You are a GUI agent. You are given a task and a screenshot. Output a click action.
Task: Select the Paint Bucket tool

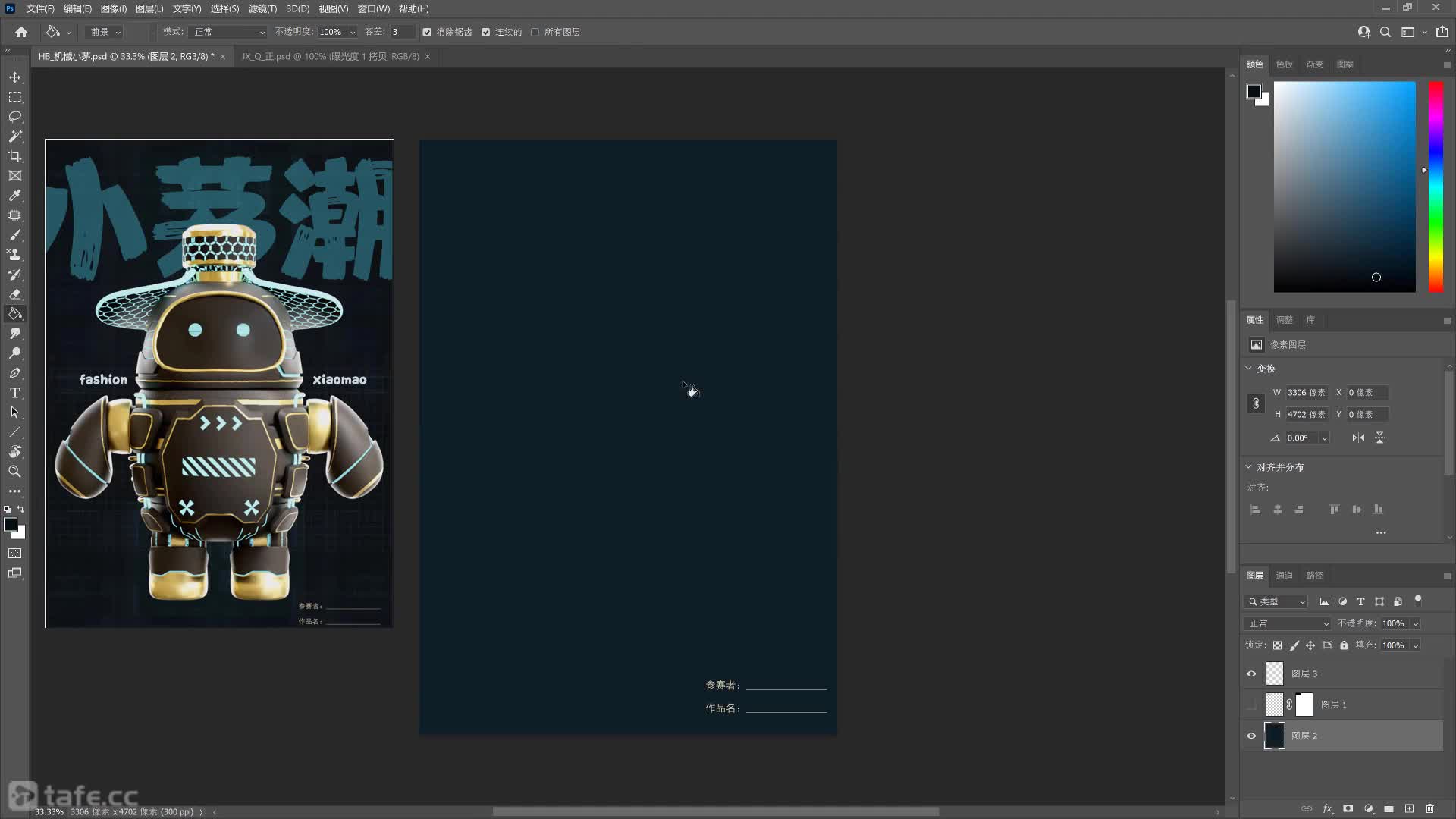[x=15, y=314]
